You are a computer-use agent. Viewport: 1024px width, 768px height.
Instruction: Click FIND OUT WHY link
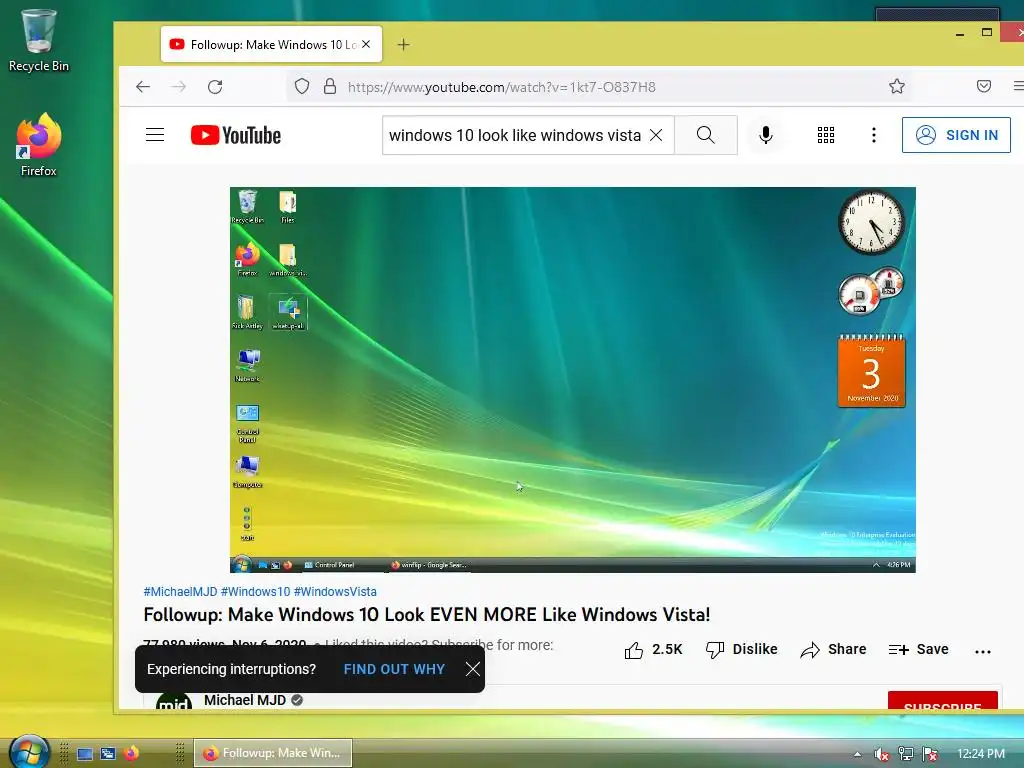pyautogui.click(x=394, y=669)
